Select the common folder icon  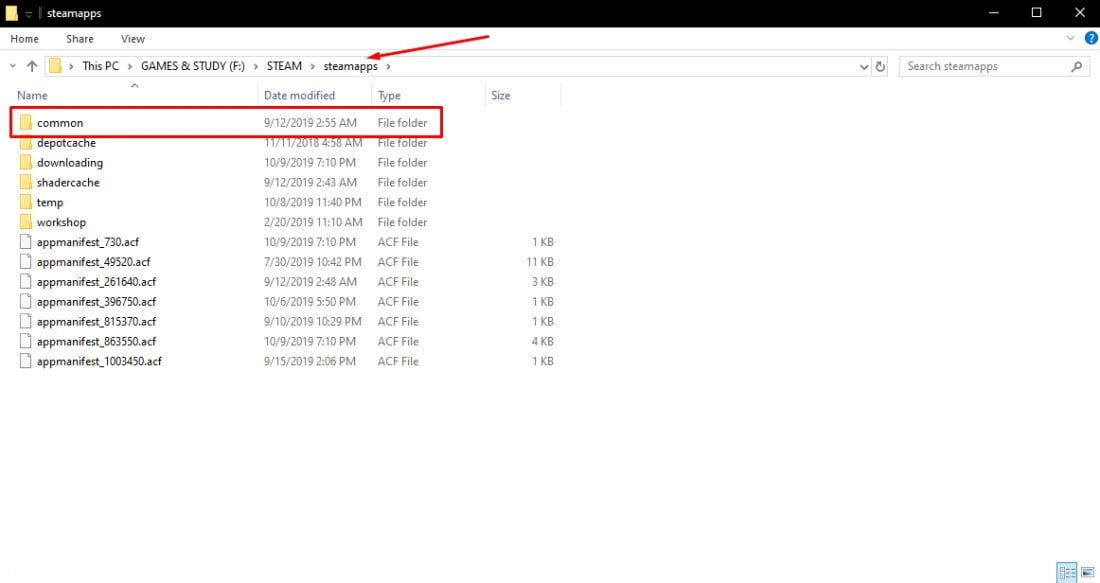(26, 123)
